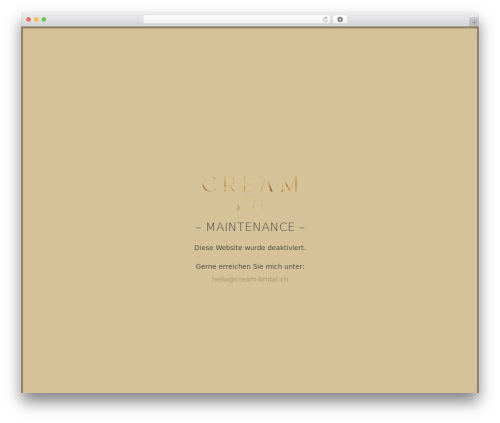Open a new tab with plus button

(474, 22)
